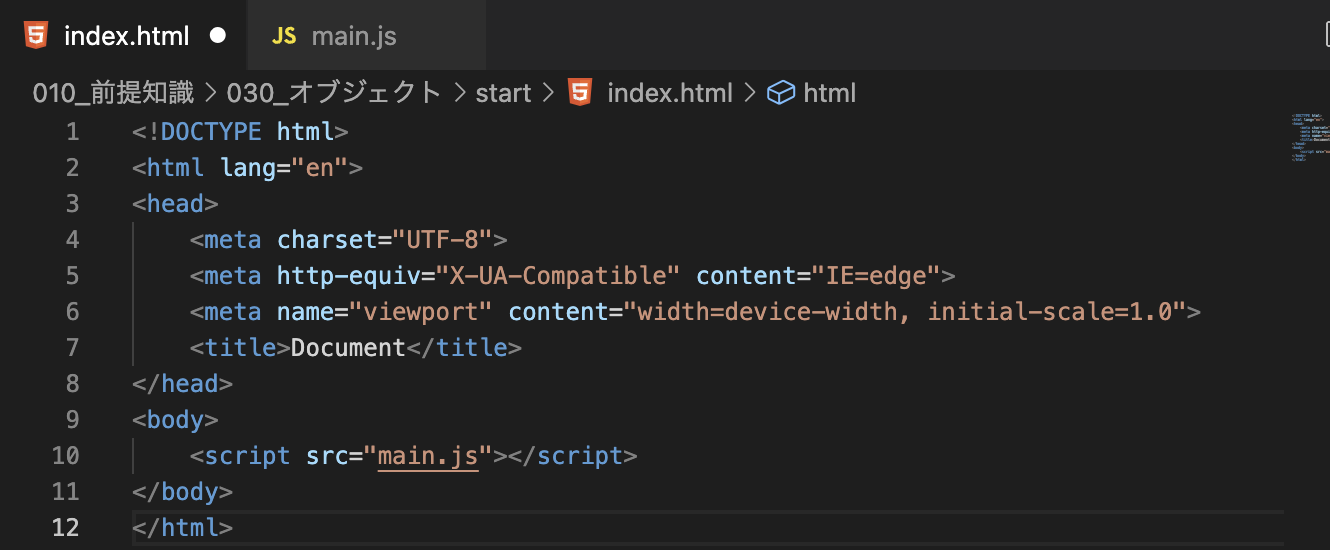
Task: Open the main.js tab
Action: tap(366, 36)
